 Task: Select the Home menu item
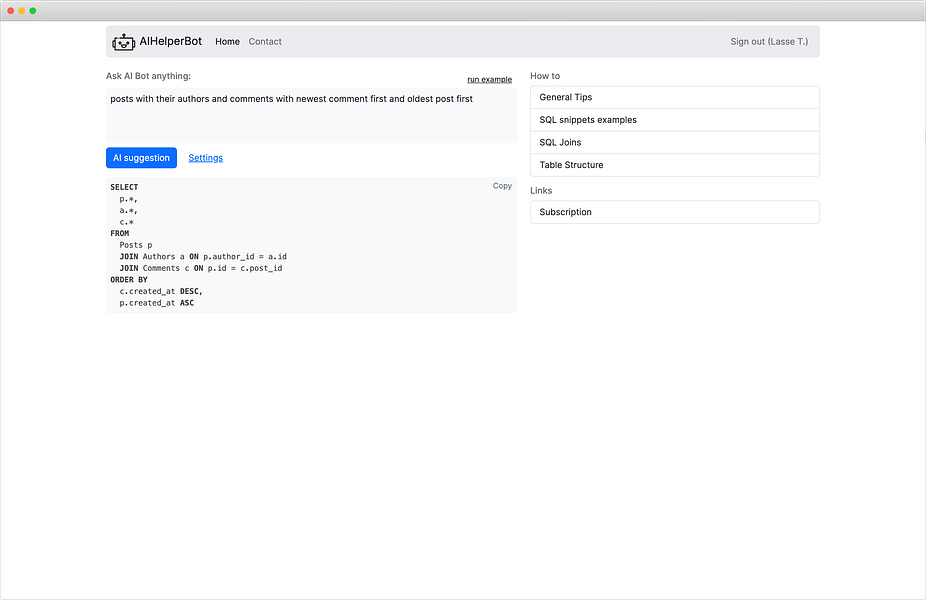pyautogui.click(x=227, y=42)
